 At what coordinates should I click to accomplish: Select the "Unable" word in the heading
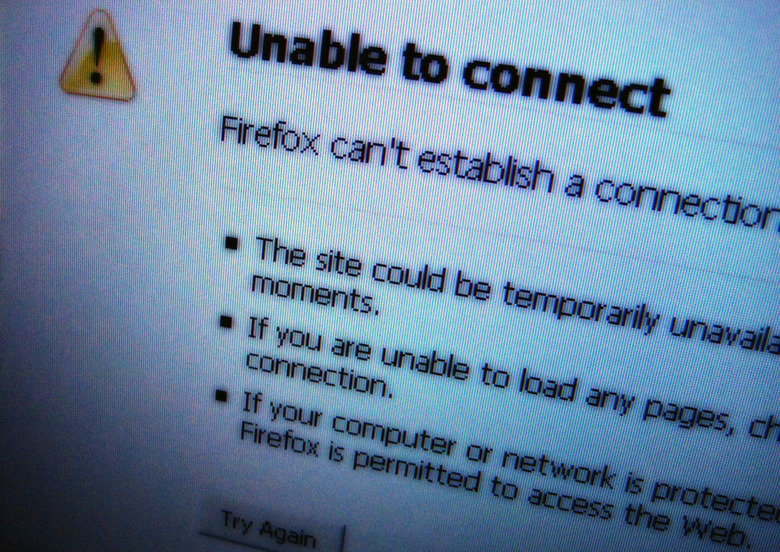[x=307, y=49]
